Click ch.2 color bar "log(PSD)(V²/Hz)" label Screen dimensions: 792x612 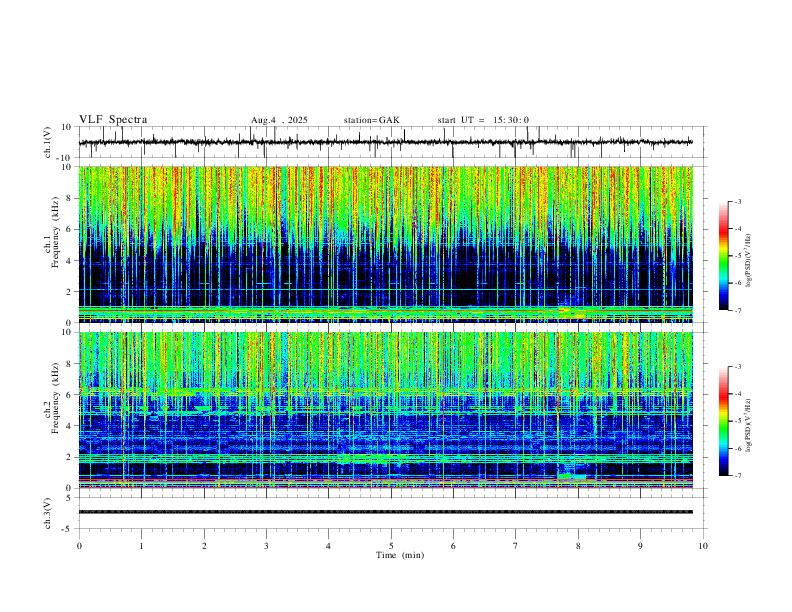(748, 425)
